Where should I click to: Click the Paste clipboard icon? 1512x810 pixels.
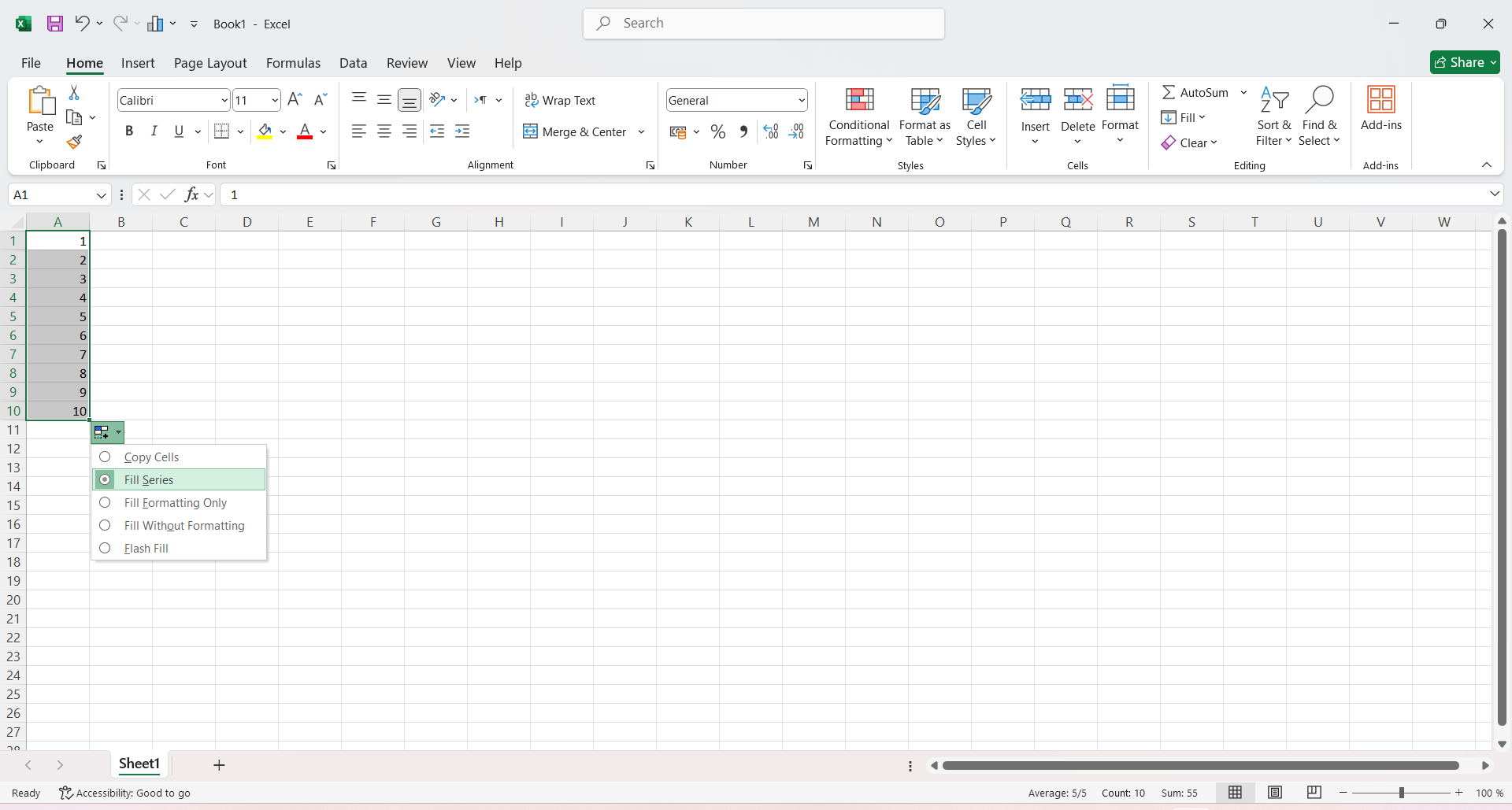[x=40, y=101]
